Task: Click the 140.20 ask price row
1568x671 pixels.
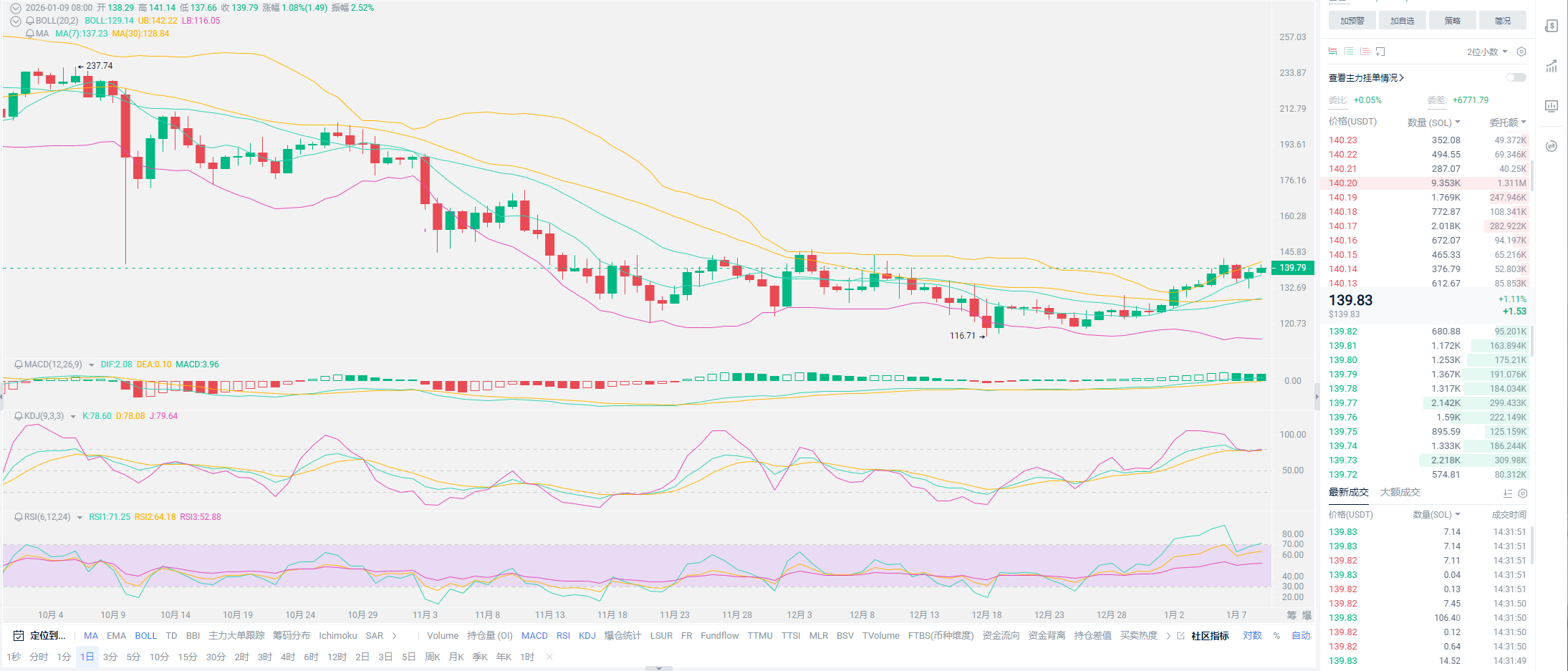Action: coord(1343,183)
